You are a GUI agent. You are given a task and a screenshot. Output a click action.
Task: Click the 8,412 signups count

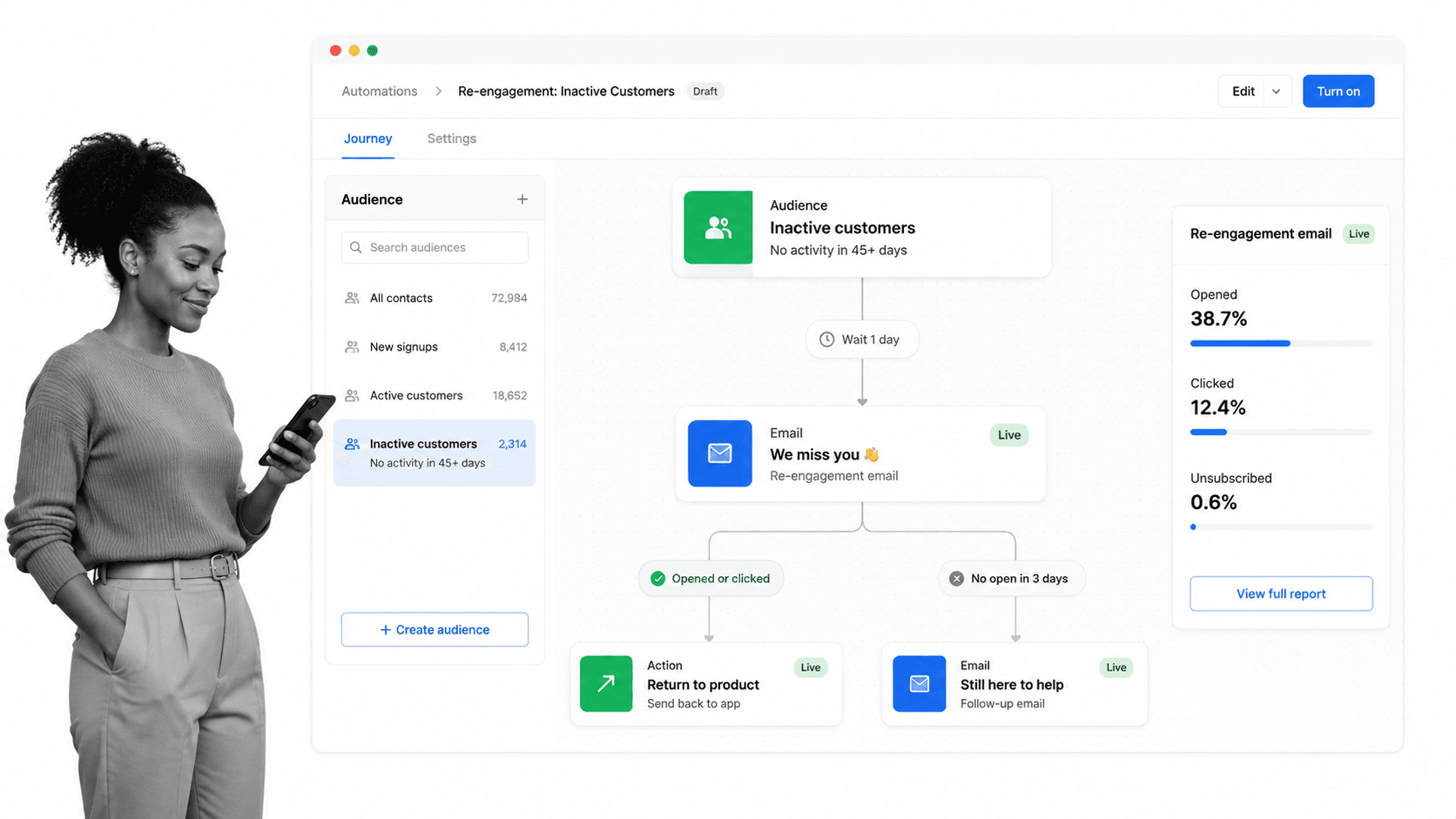[x=513, y=346]
